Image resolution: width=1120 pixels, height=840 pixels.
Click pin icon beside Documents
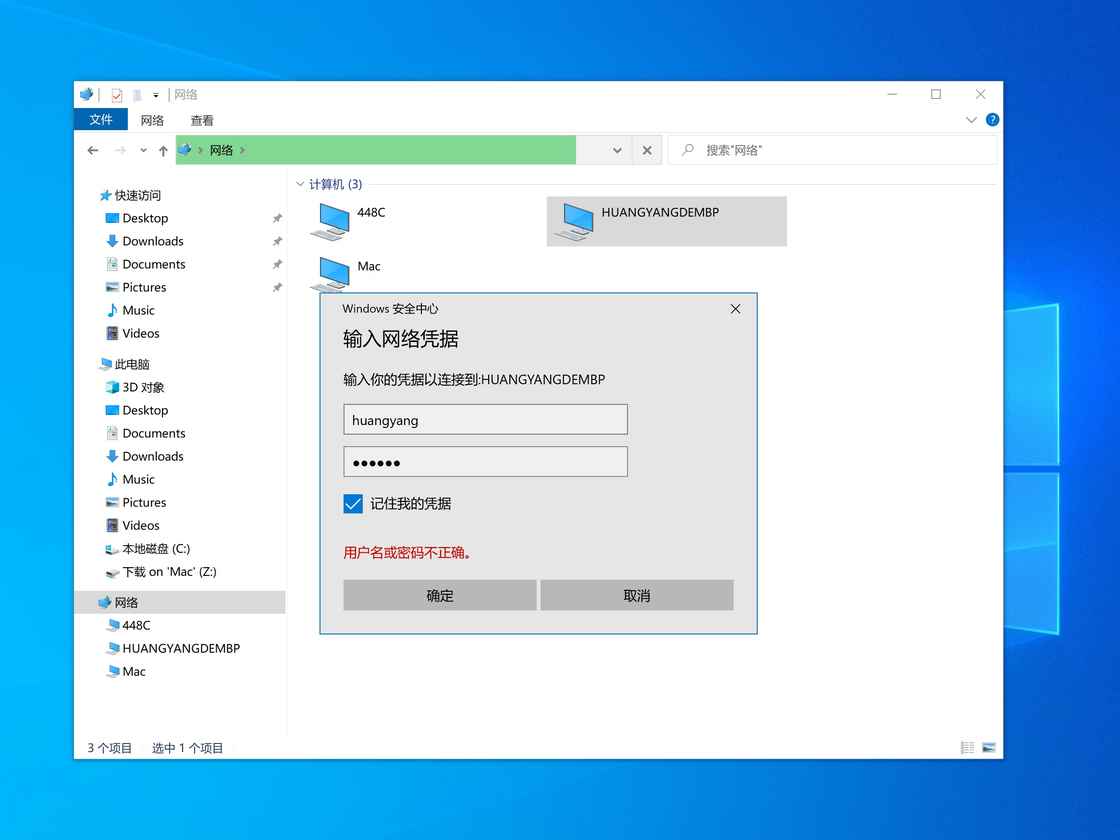277,264
